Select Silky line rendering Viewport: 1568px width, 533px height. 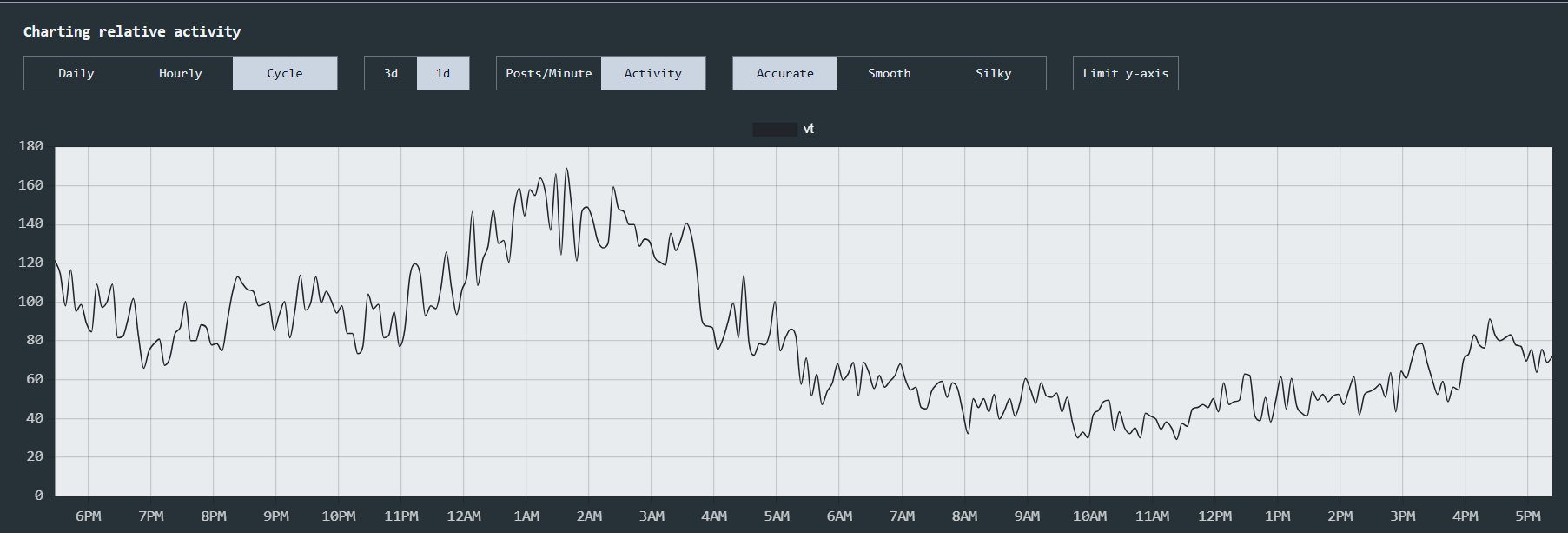tap(994, 73)
